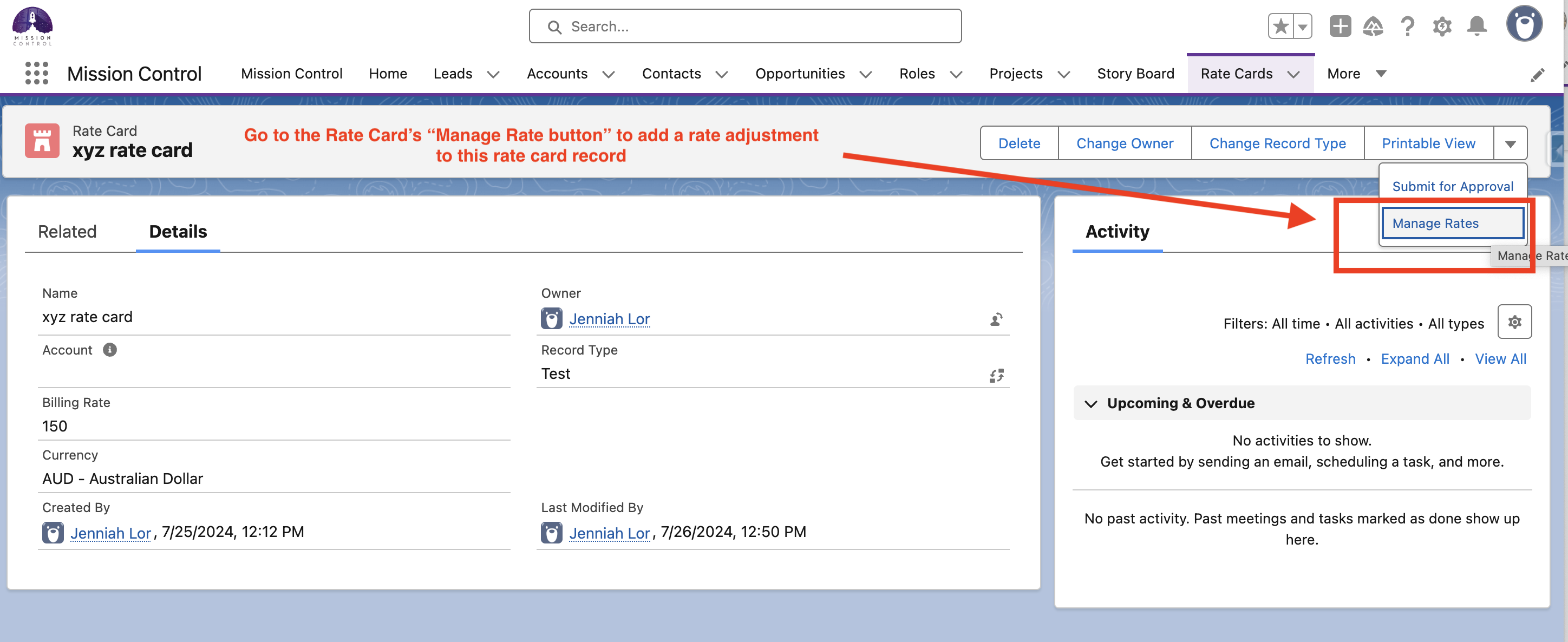Click the Change Owner button
Screen dimensions: 1568x642
1124,143
